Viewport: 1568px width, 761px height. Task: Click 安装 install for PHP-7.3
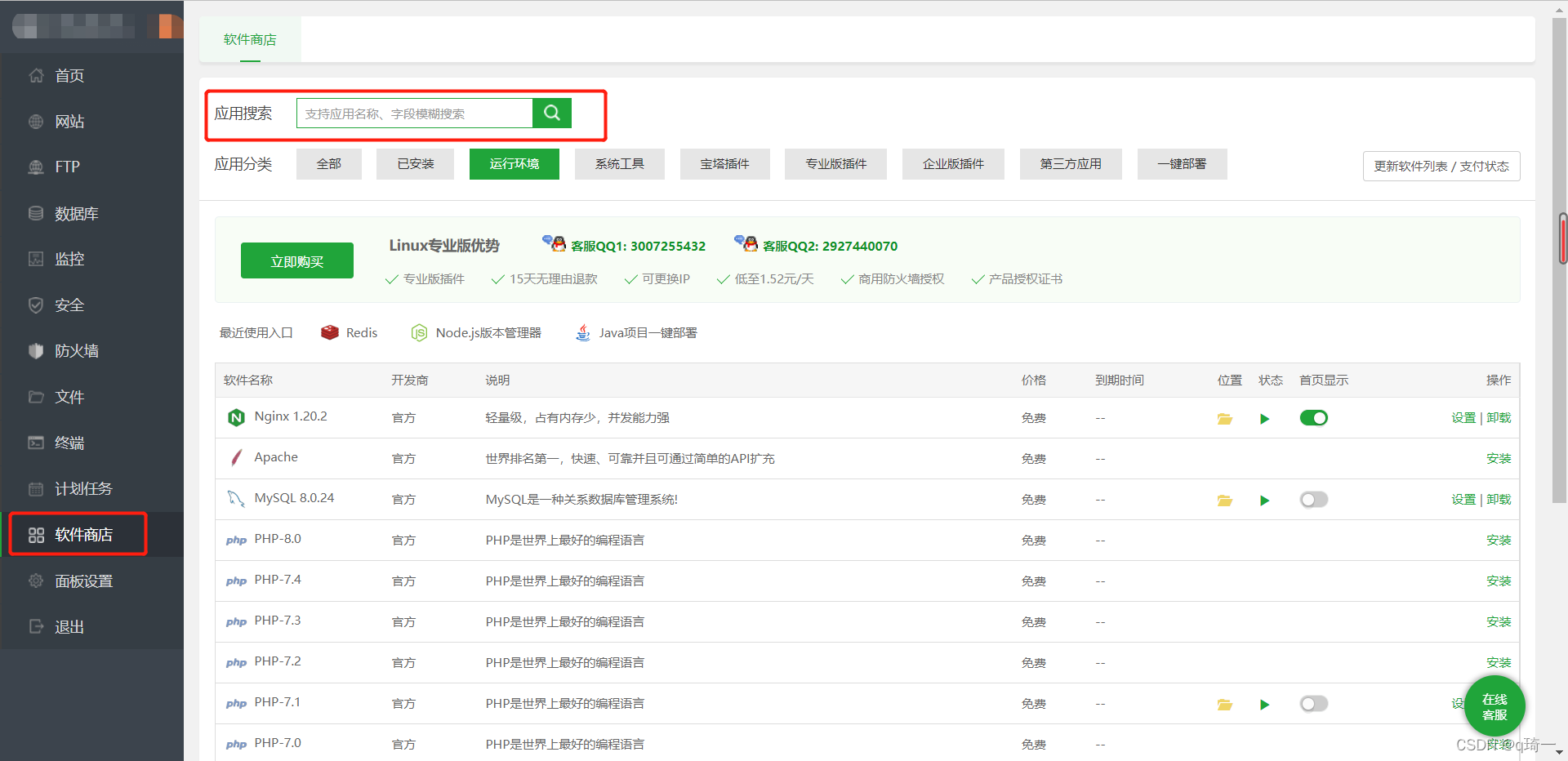(x=1499, y=622)
